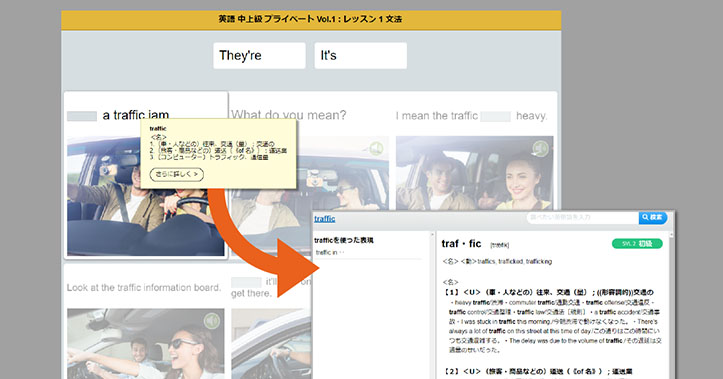This screenshot has height=379, width=723.
Task: Click the dictionary search input field
Action: click(x=583, y=217)
